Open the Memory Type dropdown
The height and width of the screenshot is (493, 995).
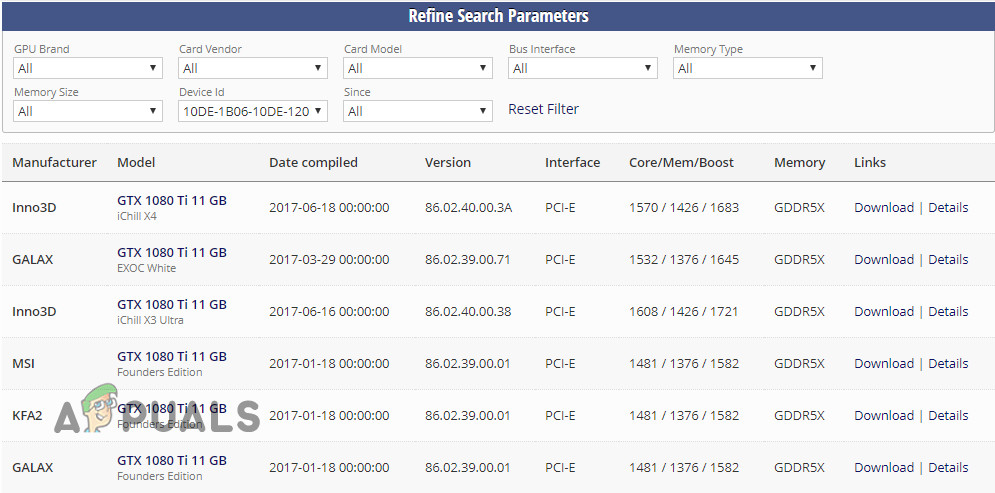point(748,69)
